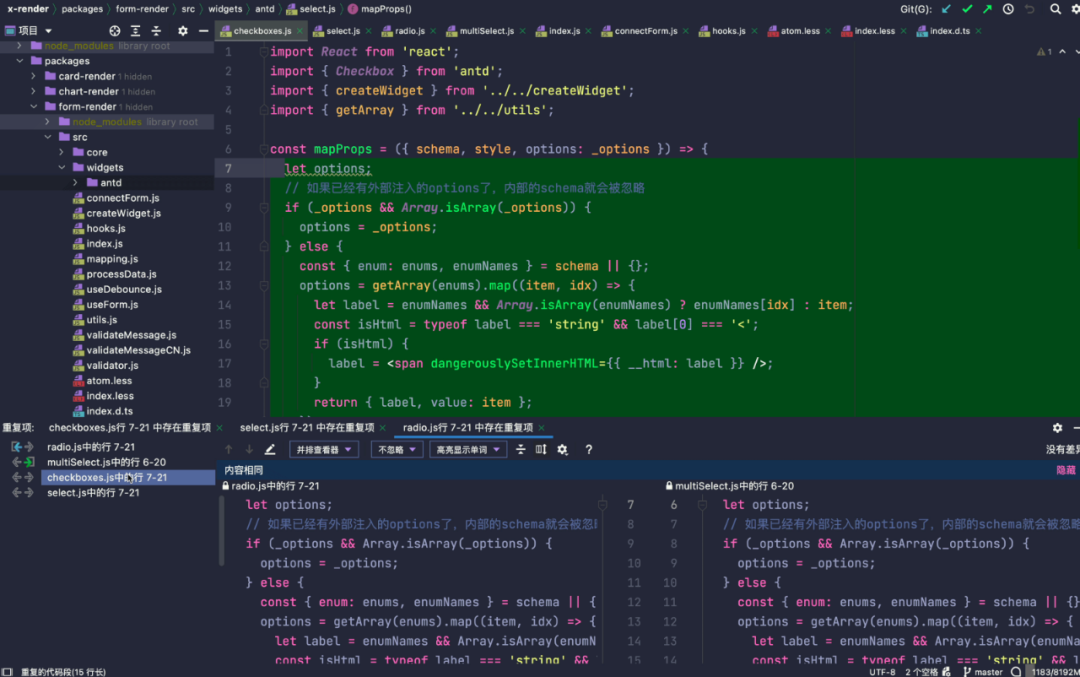Collapse all in the project panel

(x=156, y=30)
